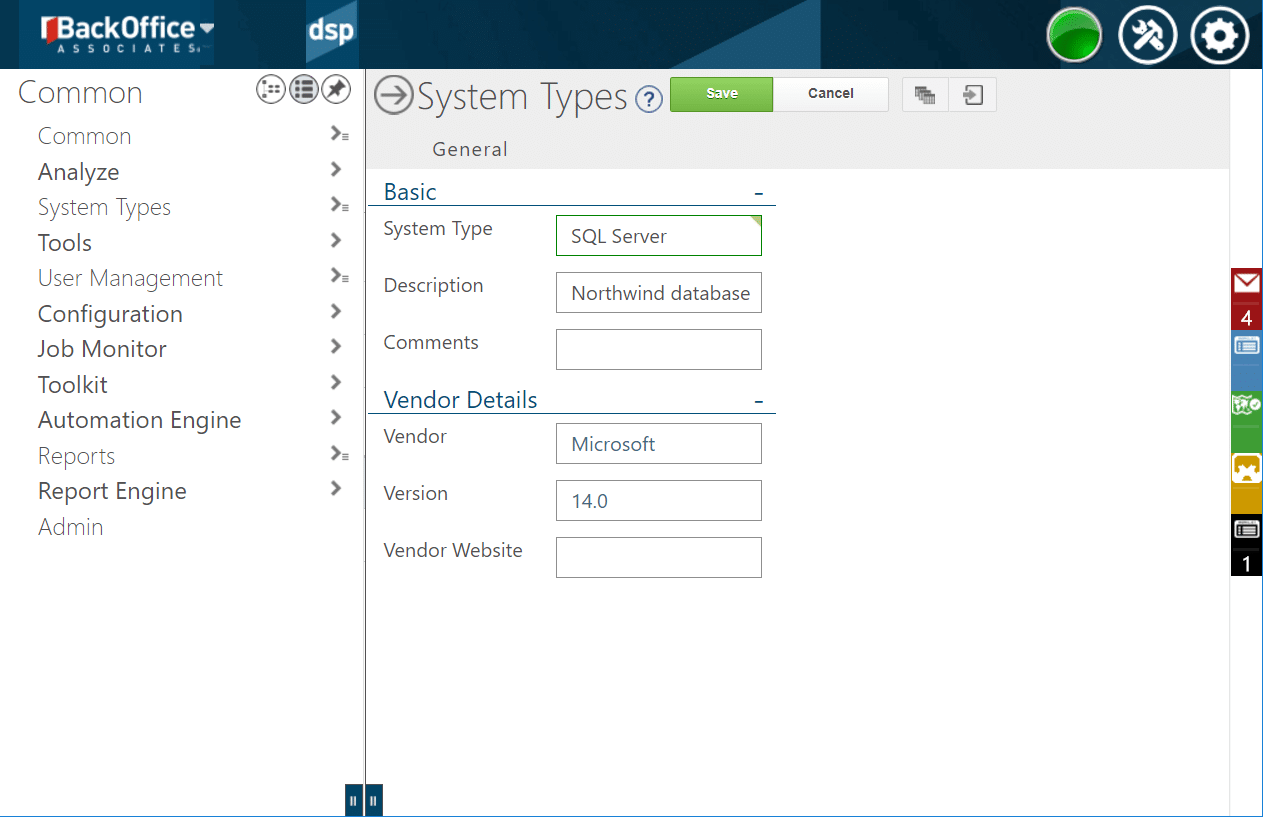Click the yellow puzzle piece sidebar icon
Screen dimensions: 1263x817
click(1246, 468)
